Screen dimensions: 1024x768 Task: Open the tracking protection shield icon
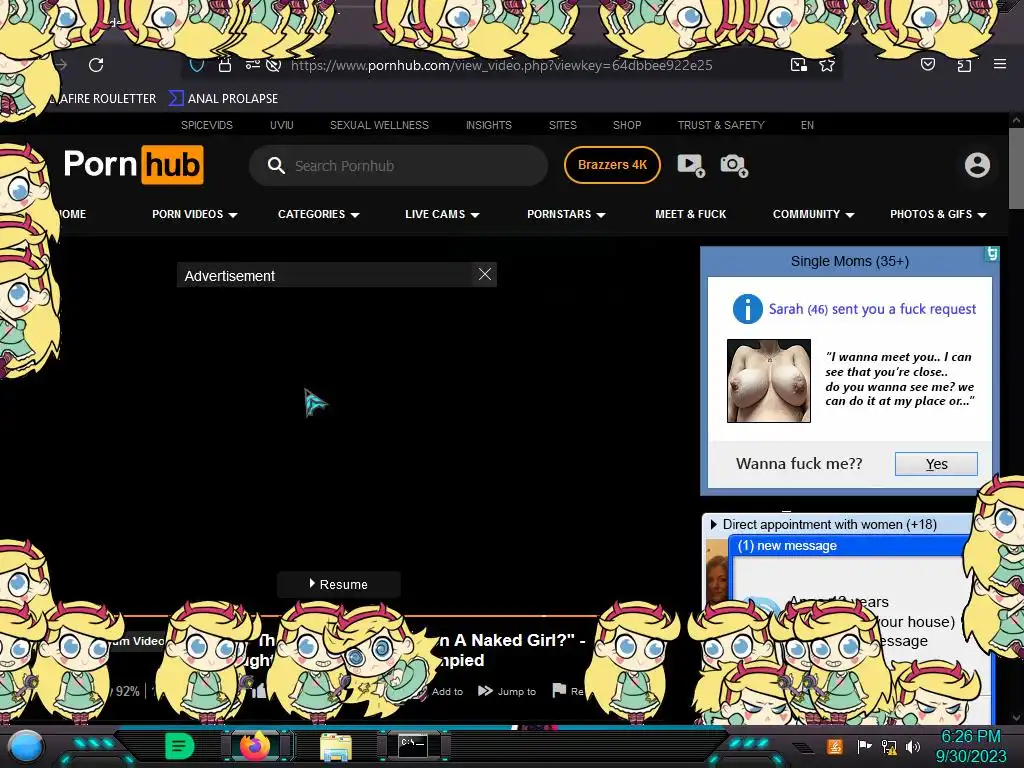197,65
